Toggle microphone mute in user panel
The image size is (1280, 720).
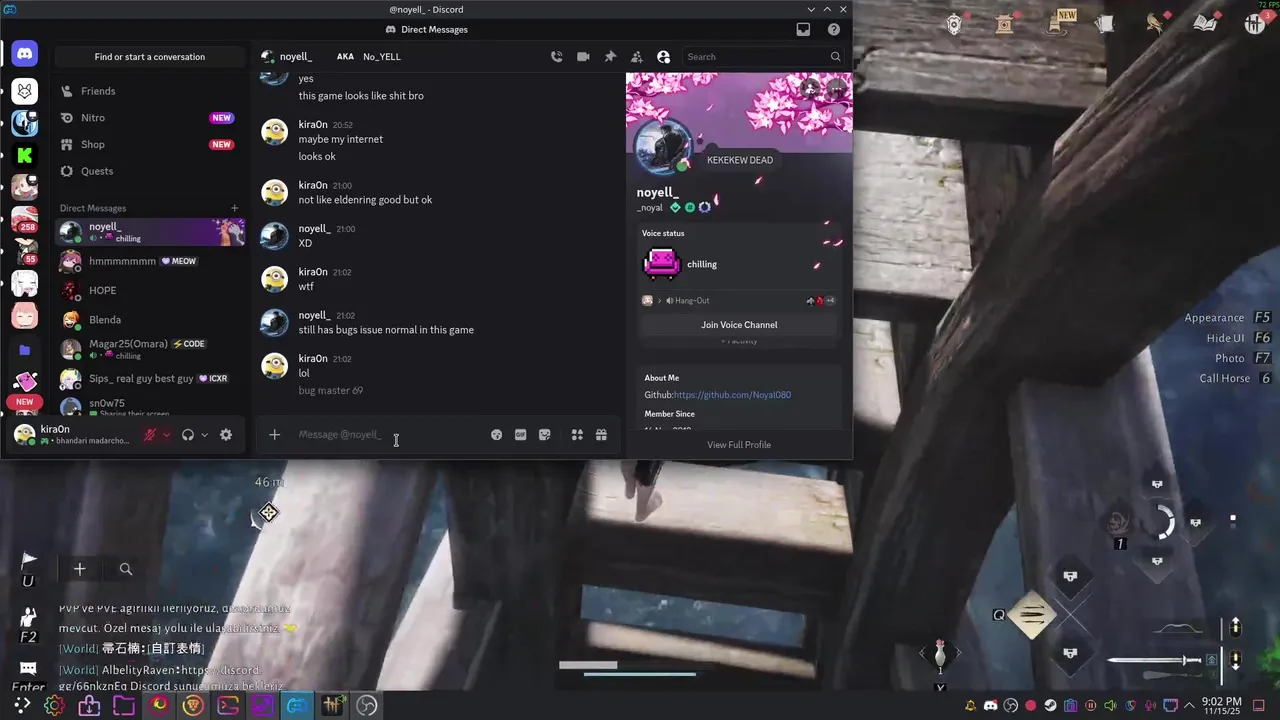click(151, 435)
